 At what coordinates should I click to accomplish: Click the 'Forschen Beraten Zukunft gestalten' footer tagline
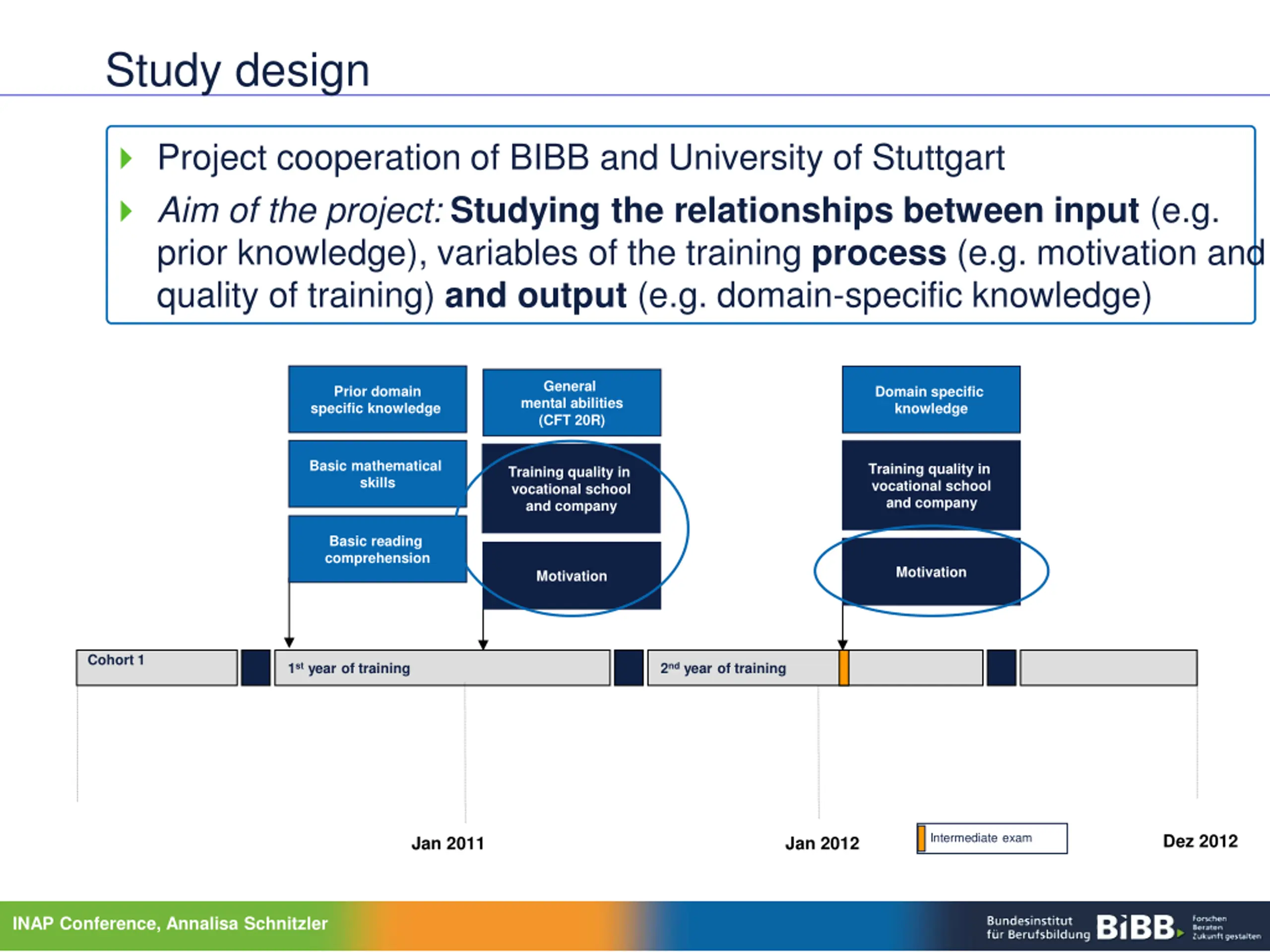[x=1226, y=927]
